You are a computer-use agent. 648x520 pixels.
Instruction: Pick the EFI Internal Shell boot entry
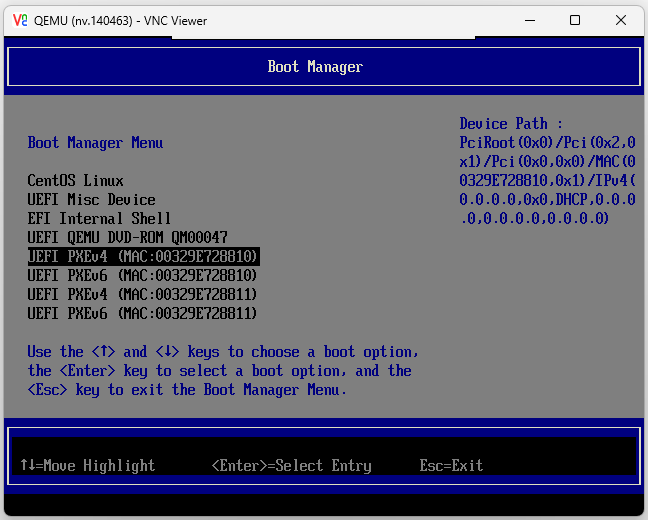coord(99,219)
